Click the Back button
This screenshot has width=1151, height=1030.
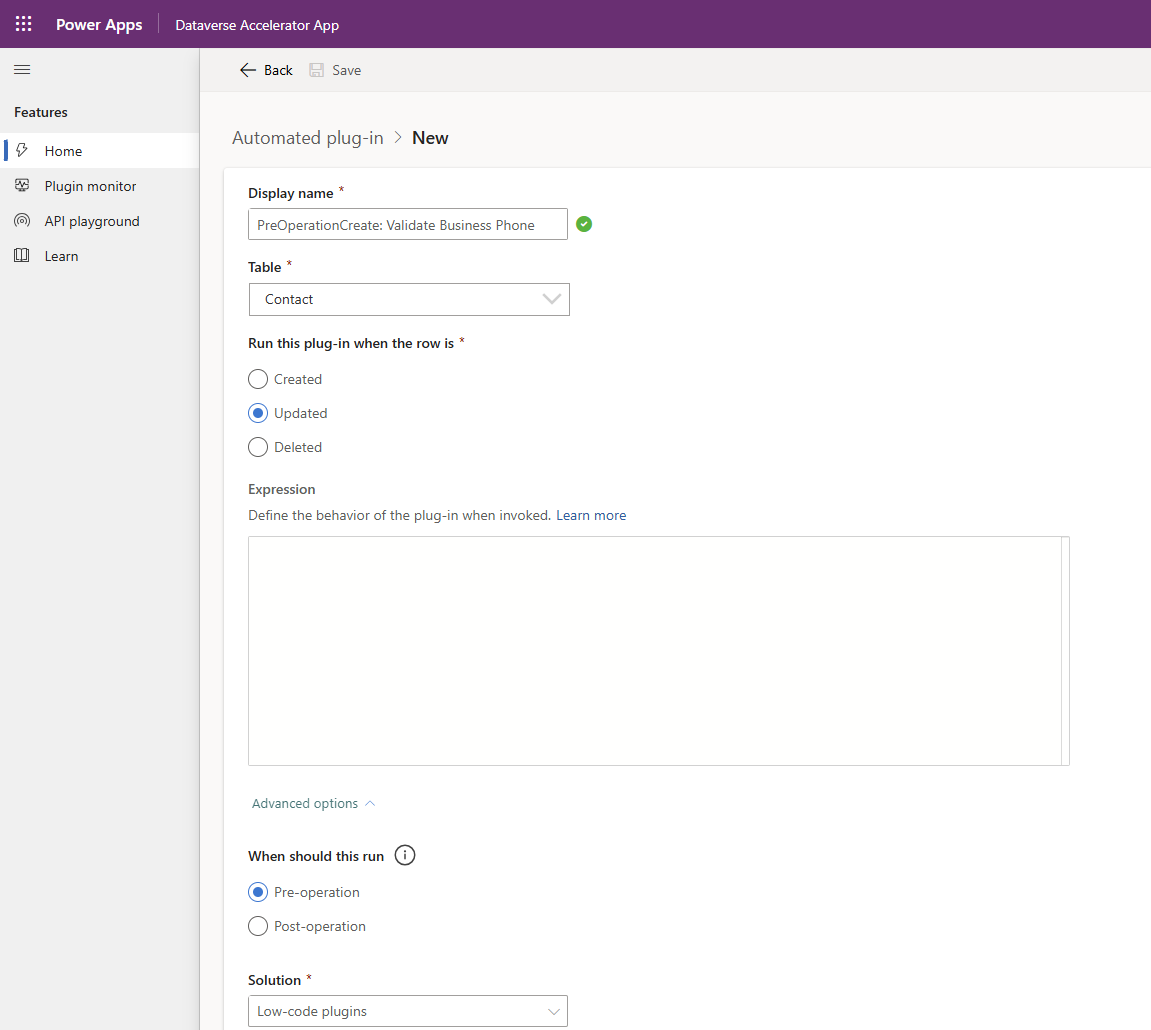tap(266, 70)
